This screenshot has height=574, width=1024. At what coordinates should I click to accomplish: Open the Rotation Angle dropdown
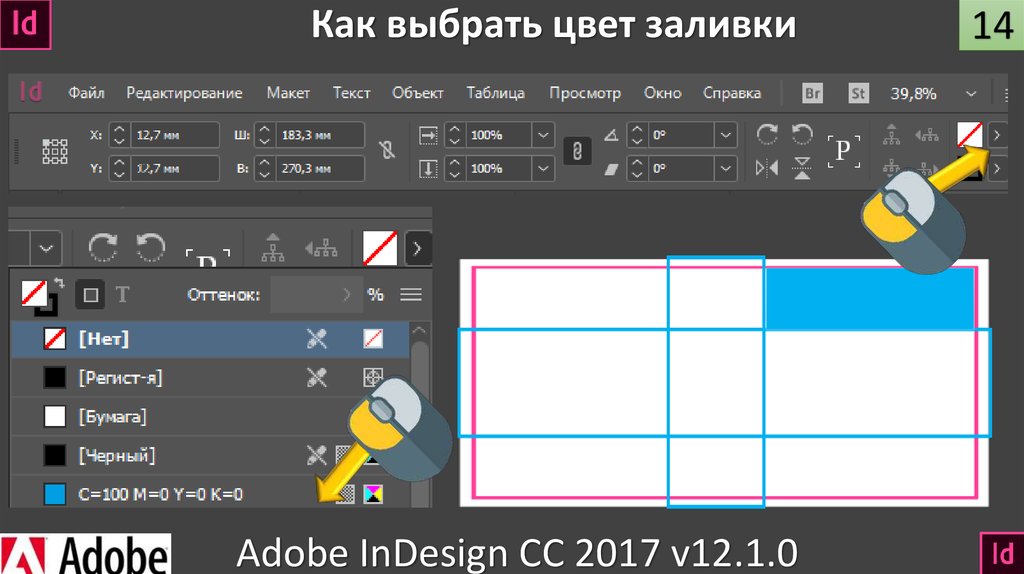click(x=726, y=135)
